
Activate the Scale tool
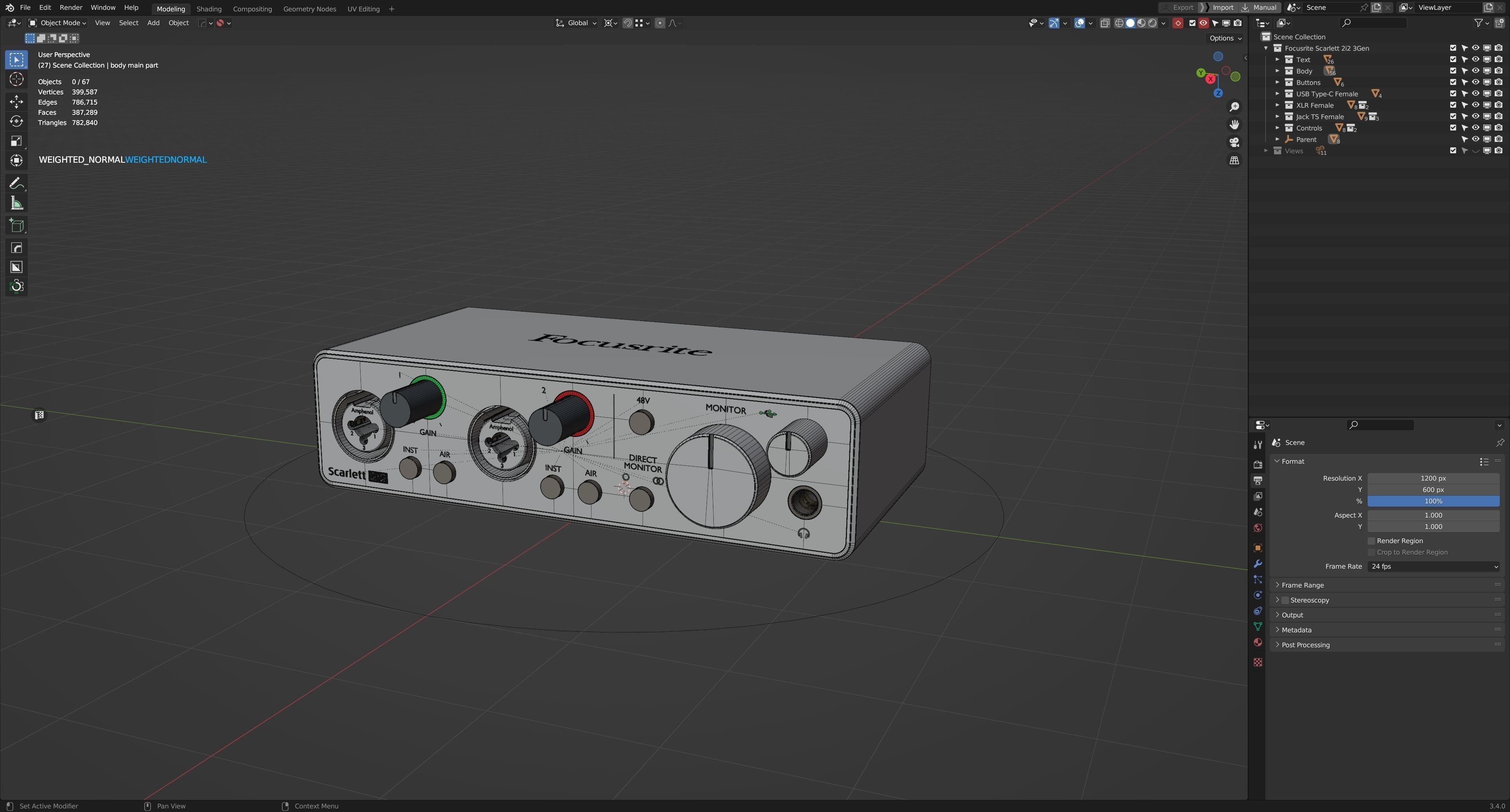coord(17,141)
